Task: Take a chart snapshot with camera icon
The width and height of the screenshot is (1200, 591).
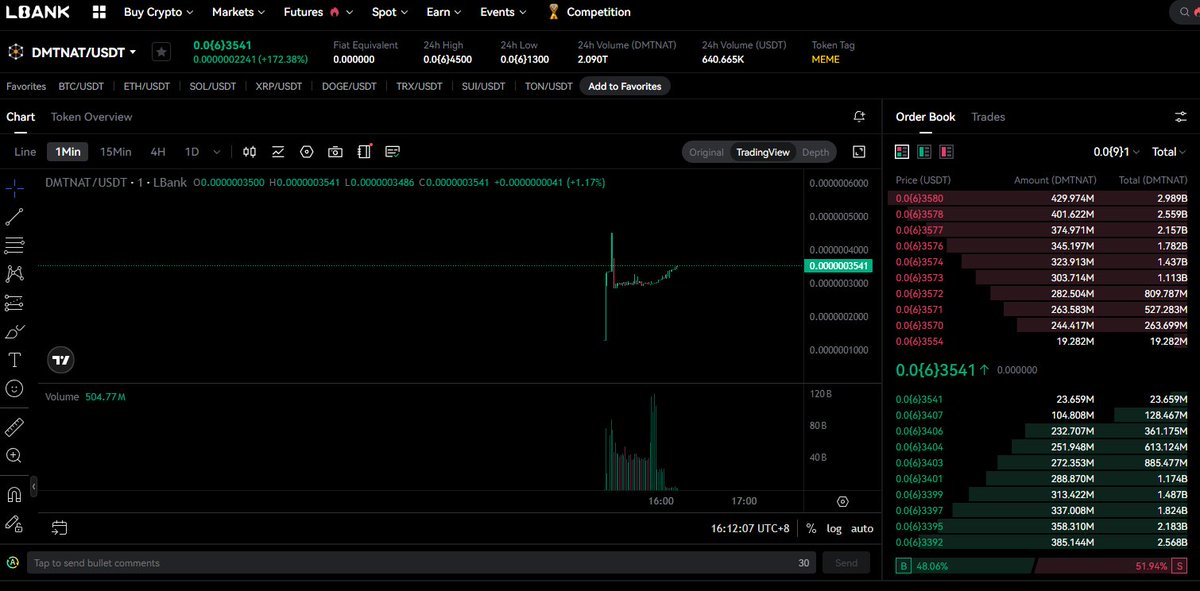Action: point(336,152)
